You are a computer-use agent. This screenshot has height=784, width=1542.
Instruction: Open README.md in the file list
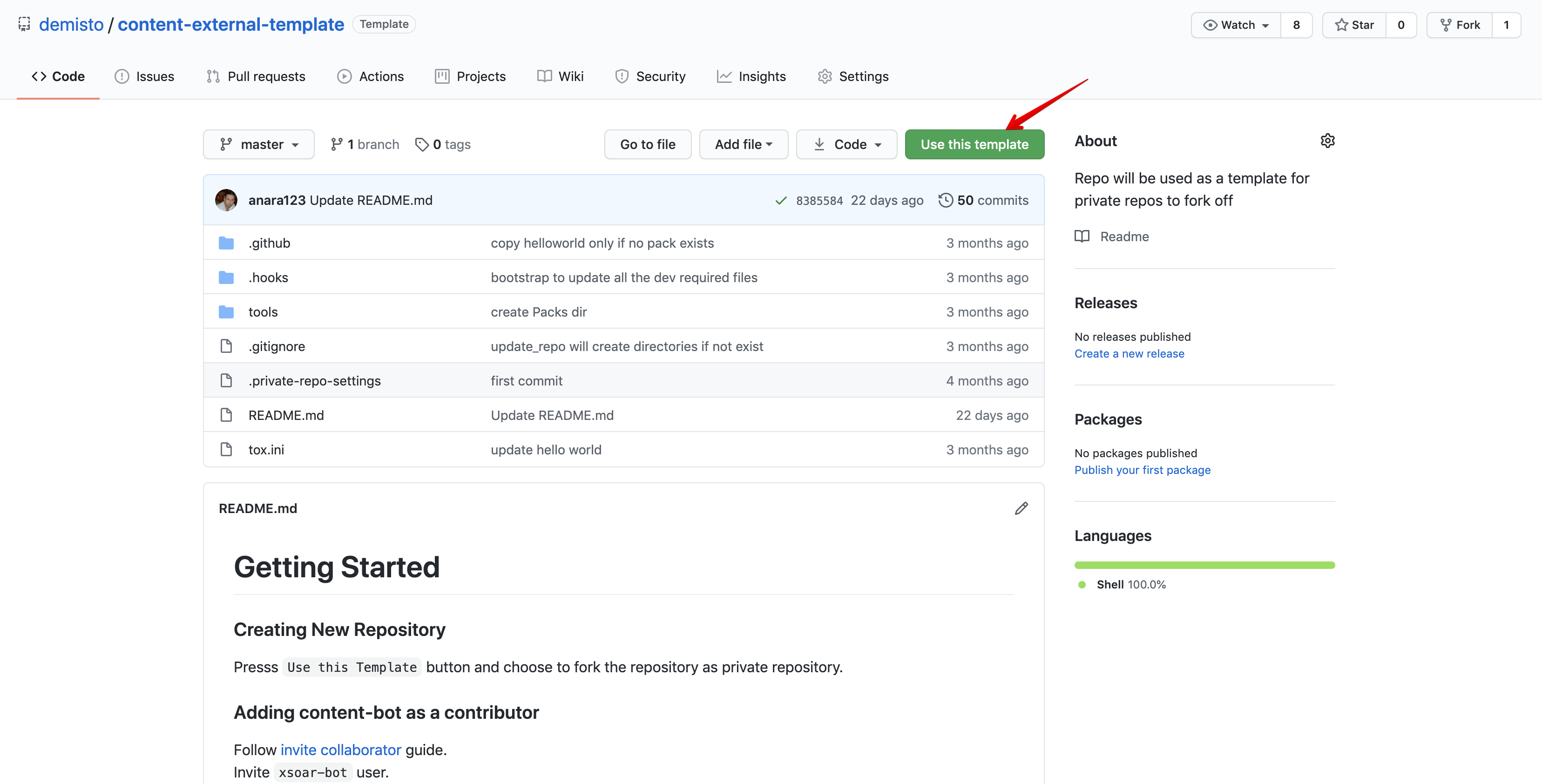pyautogui.click(x=286, y=415)
